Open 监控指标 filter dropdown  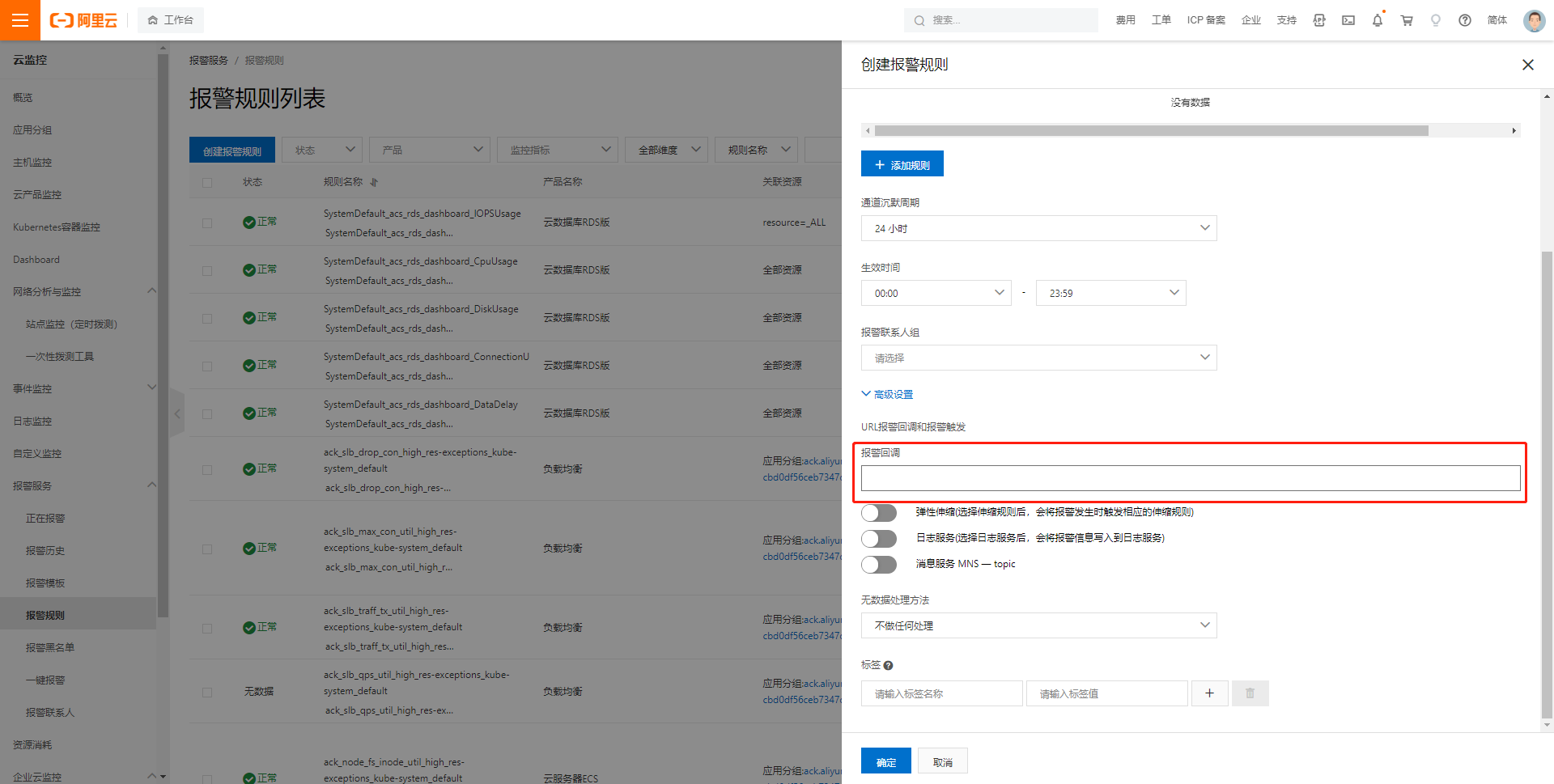click(x=558, y=150)
